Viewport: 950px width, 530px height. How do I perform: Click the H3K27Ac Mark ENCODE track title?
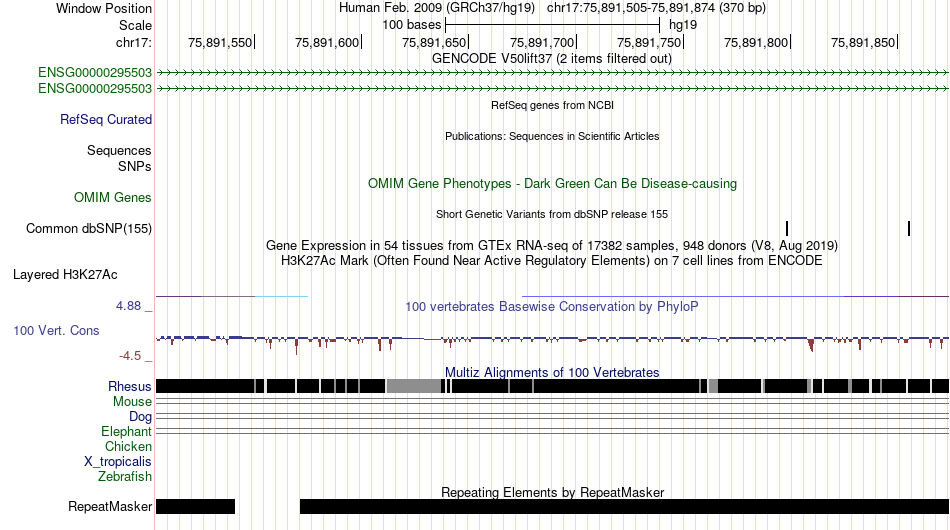tap(552, 260)
